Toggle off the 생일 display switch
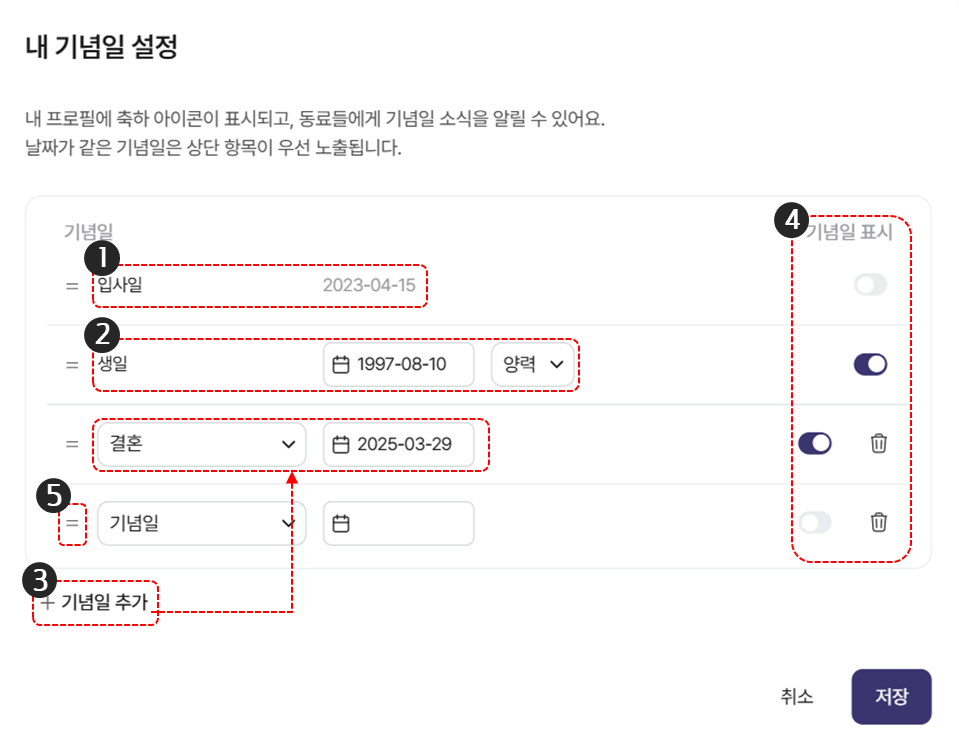 tap(870, 365)
